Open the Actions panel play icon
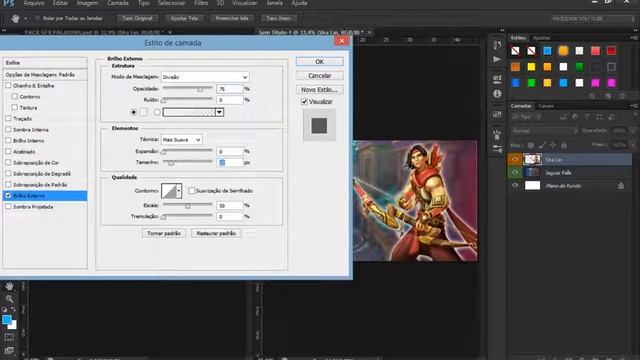This screenshot has width=640, height=360. point(497,60)
